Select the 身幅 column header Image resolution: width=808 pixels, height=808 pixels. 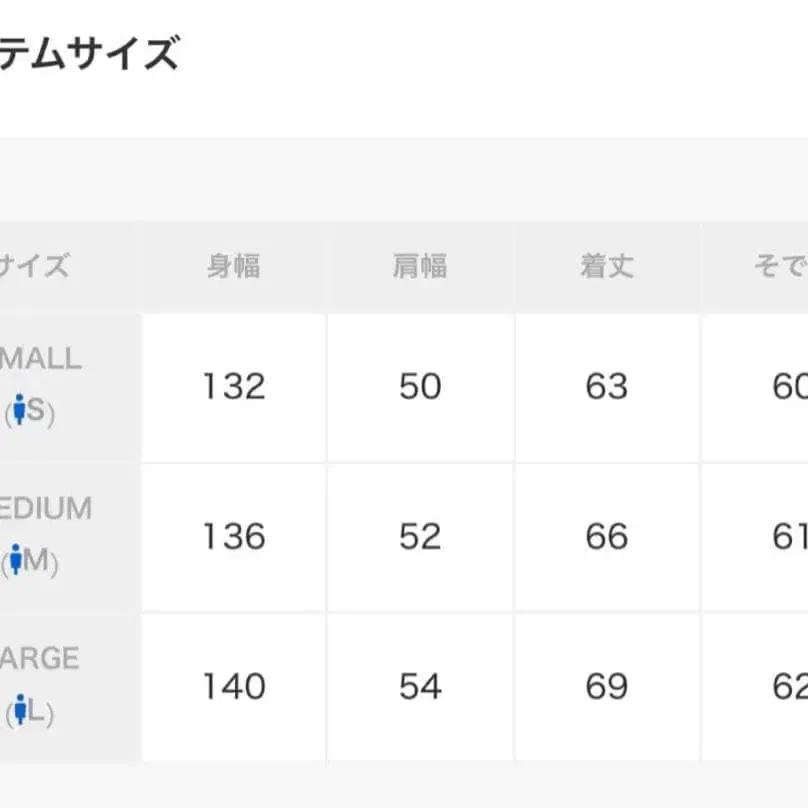pyautogui.click(x=234, y=267)
